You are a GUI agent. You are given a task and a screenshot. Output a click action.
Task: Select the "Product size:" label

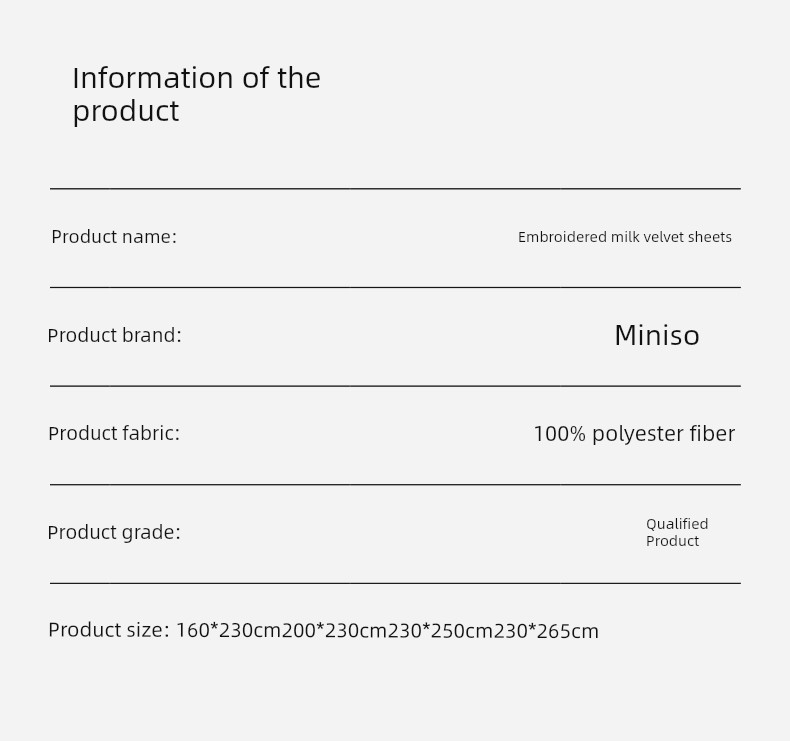[108, 630]
